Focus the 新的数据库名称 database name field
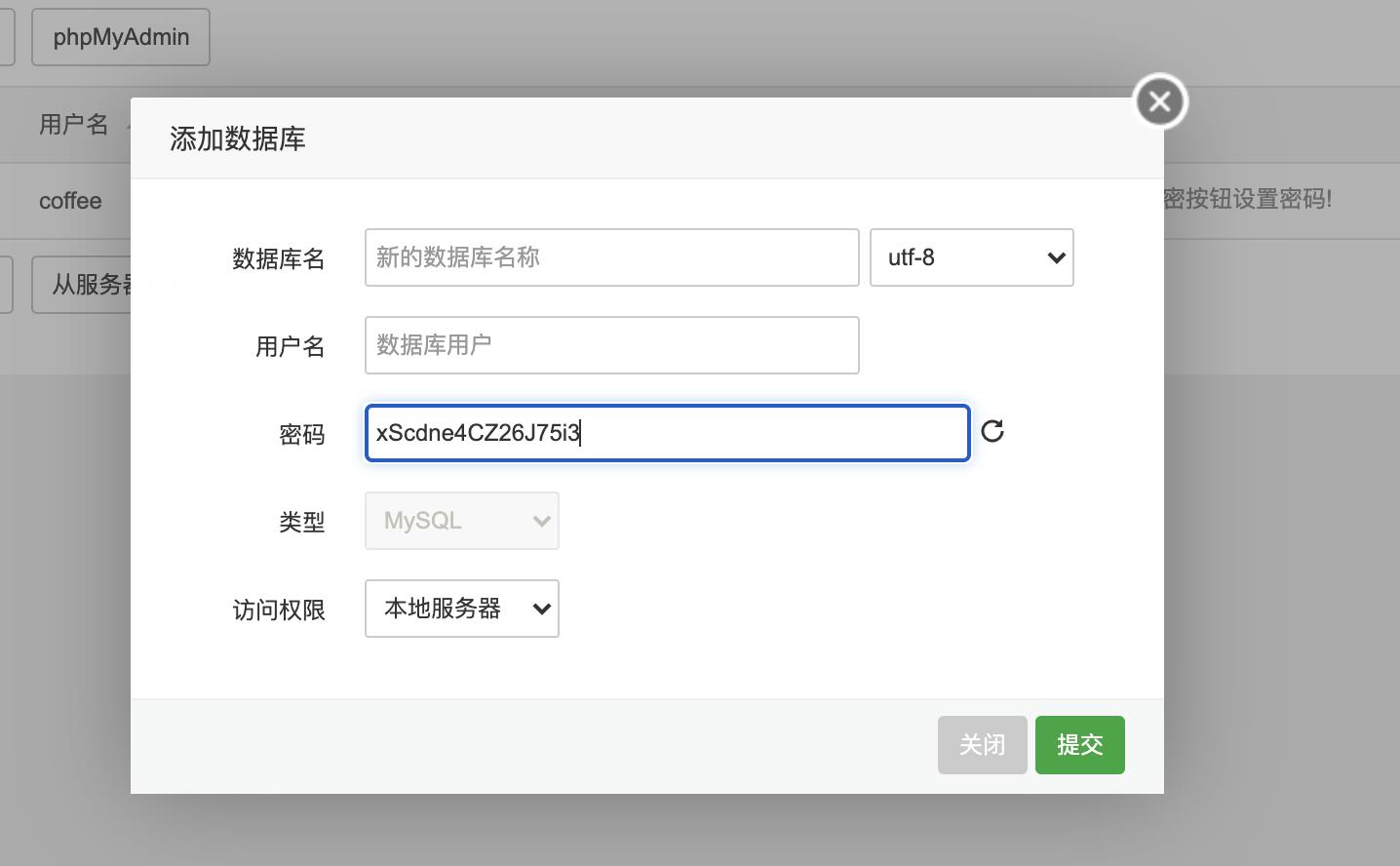This screenshot has width=1400, height=866. (612, 257)
